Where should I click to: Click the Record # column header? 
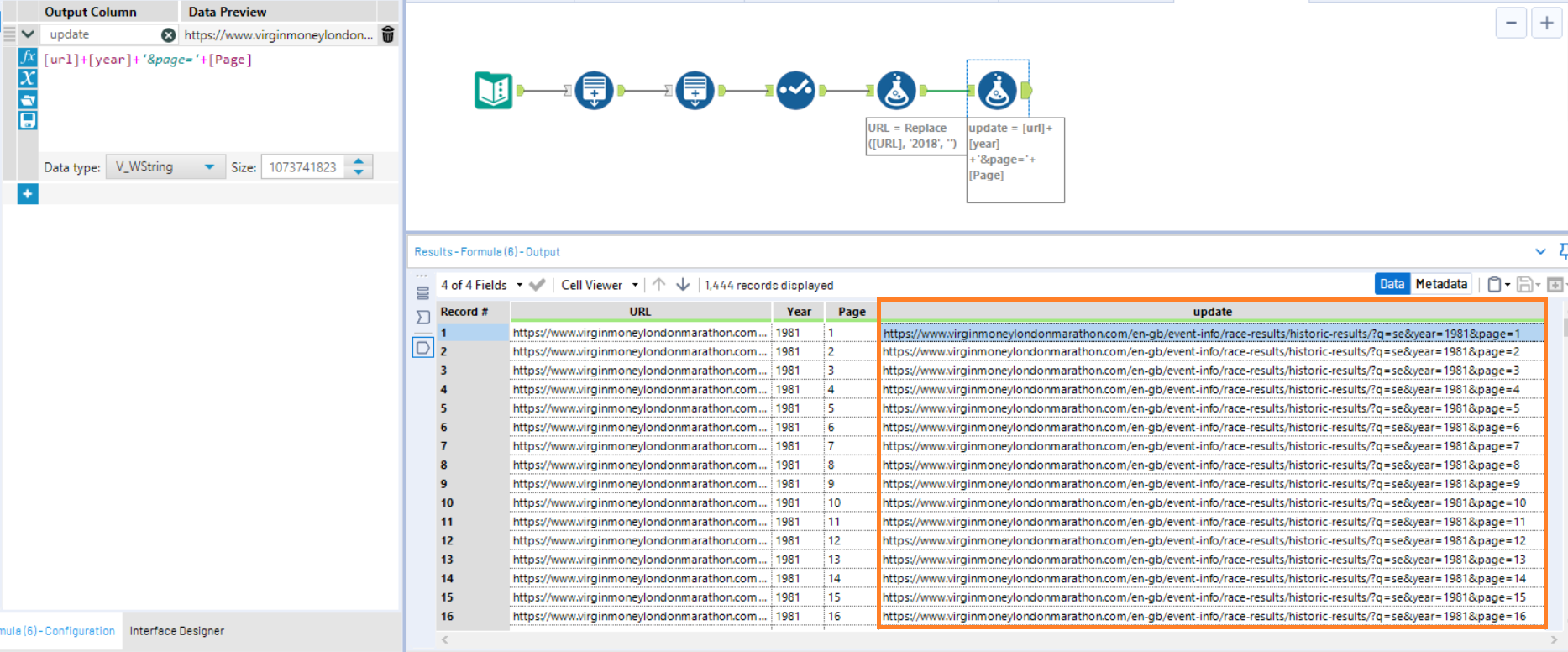pyautogui.click(x=473, y=312)
